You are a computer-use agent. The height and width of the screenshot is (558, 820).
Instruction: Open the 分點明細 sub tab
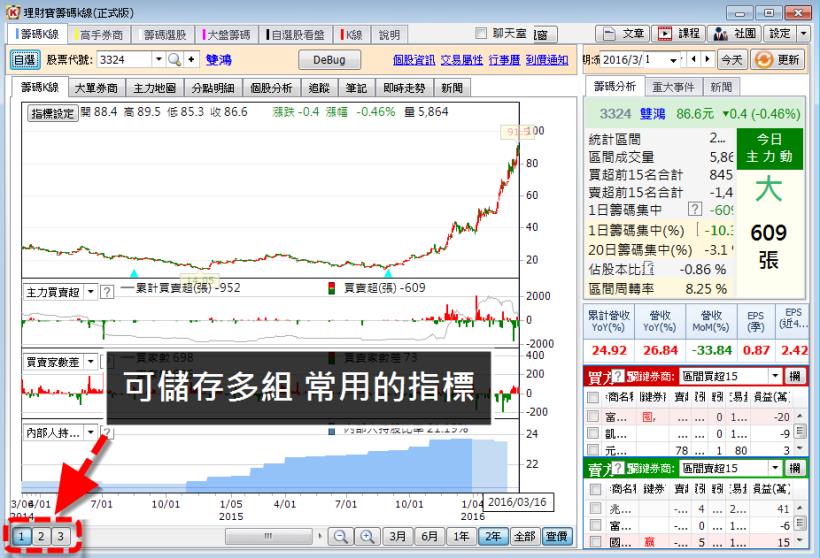(213, 88)
